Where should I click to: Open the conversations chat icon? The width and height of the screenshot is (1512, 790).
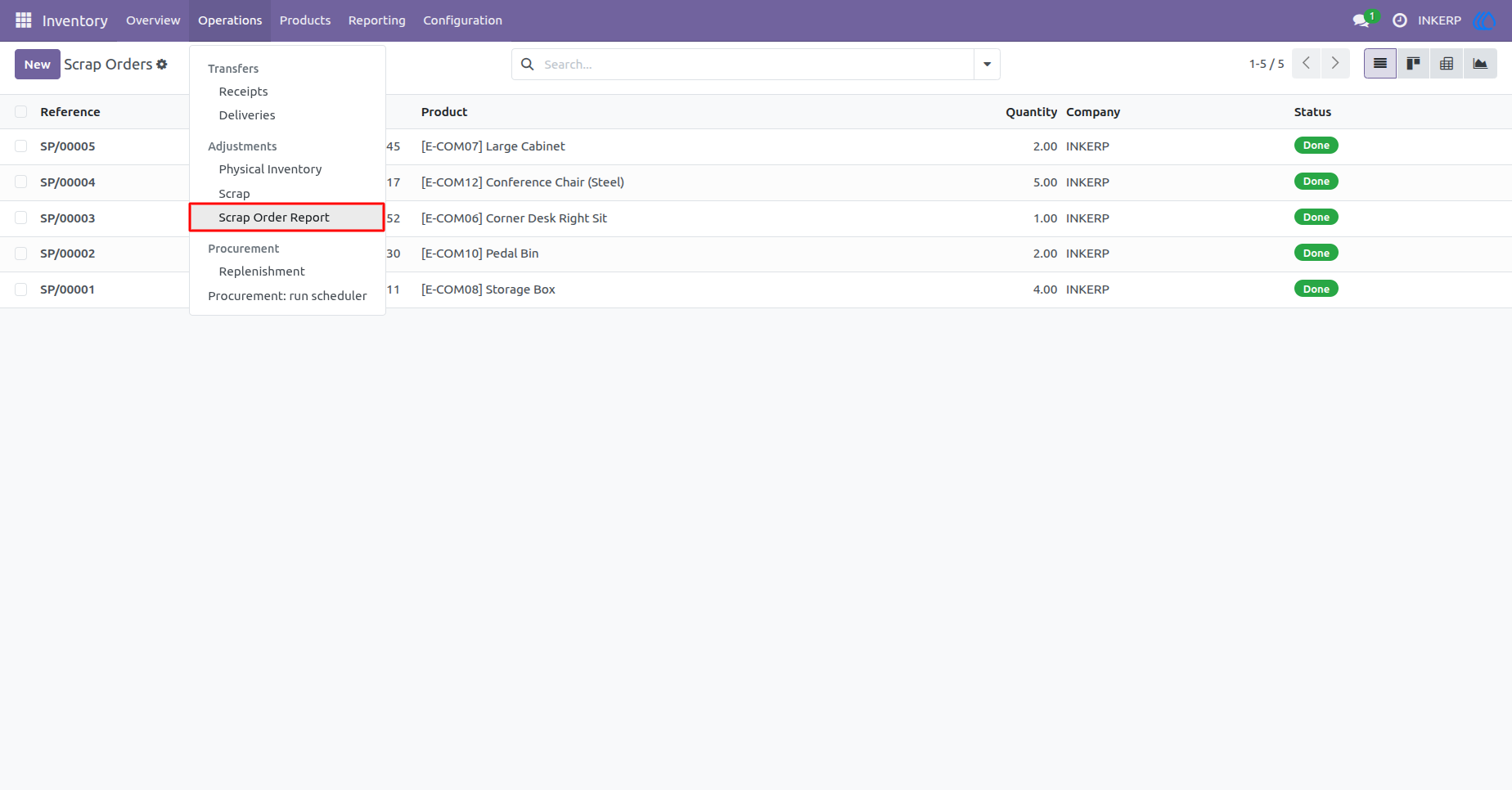click(1361, 20)
